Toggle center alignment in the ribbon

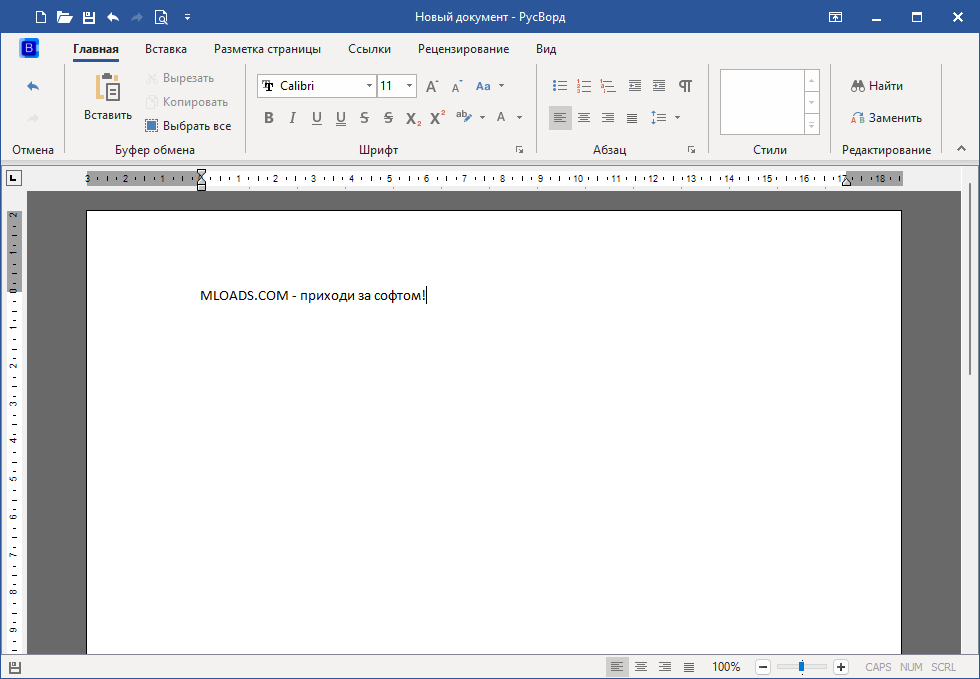584,118
